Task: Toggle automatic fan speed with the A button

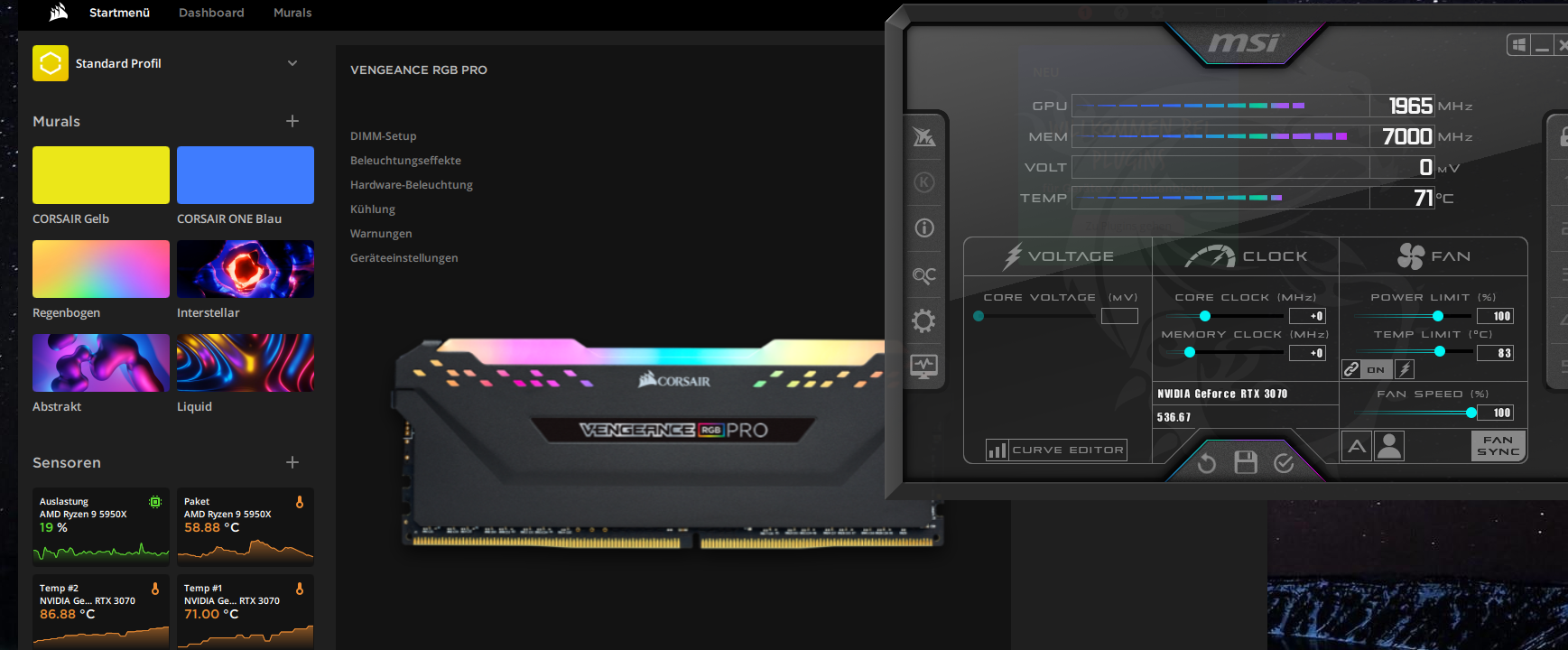Action: pyautogui.click(x=1357, y=446)
